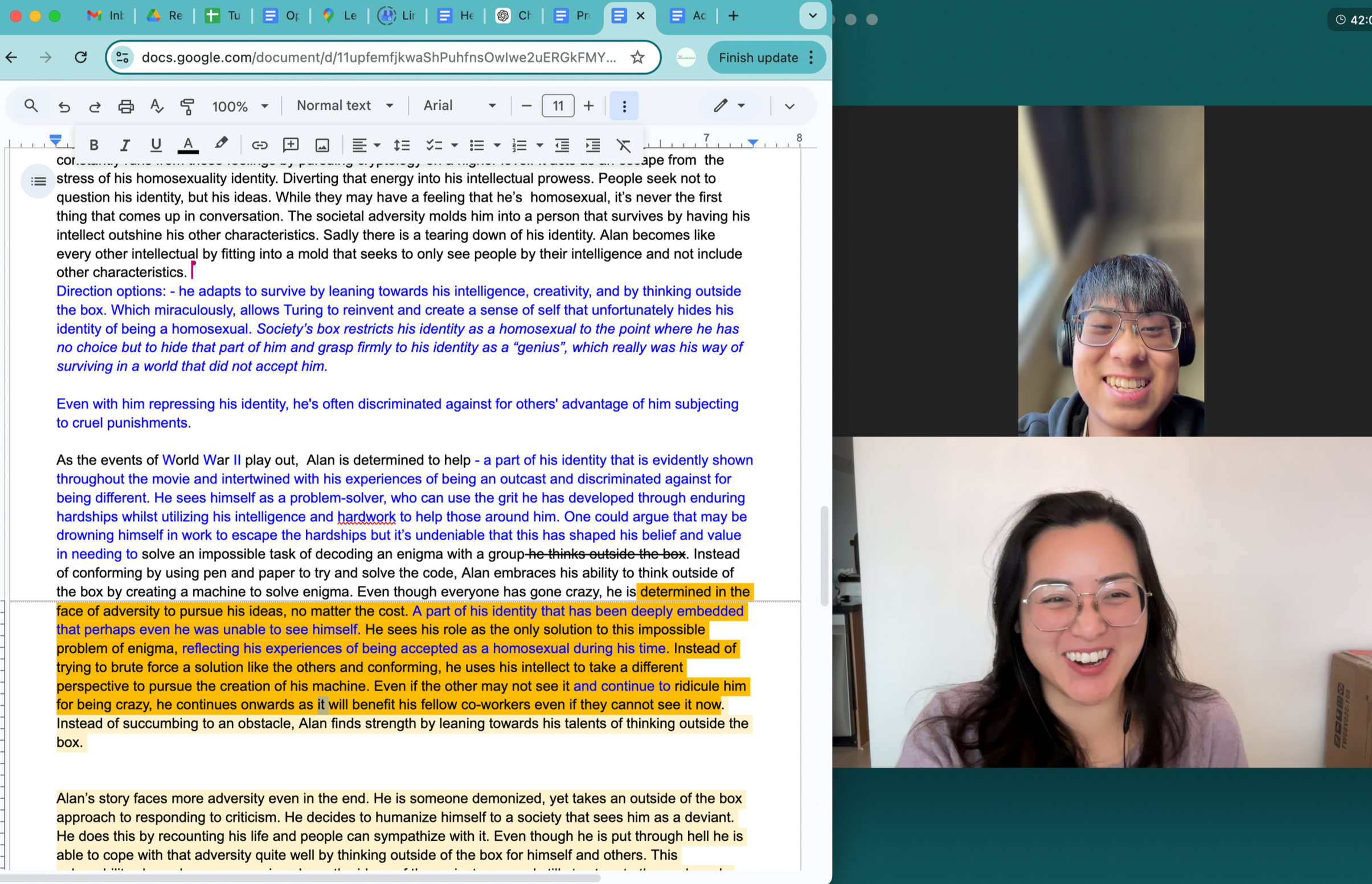Select the man's video tile in call window
The height and width of the screenshot is (884, 1372).
1111,270
